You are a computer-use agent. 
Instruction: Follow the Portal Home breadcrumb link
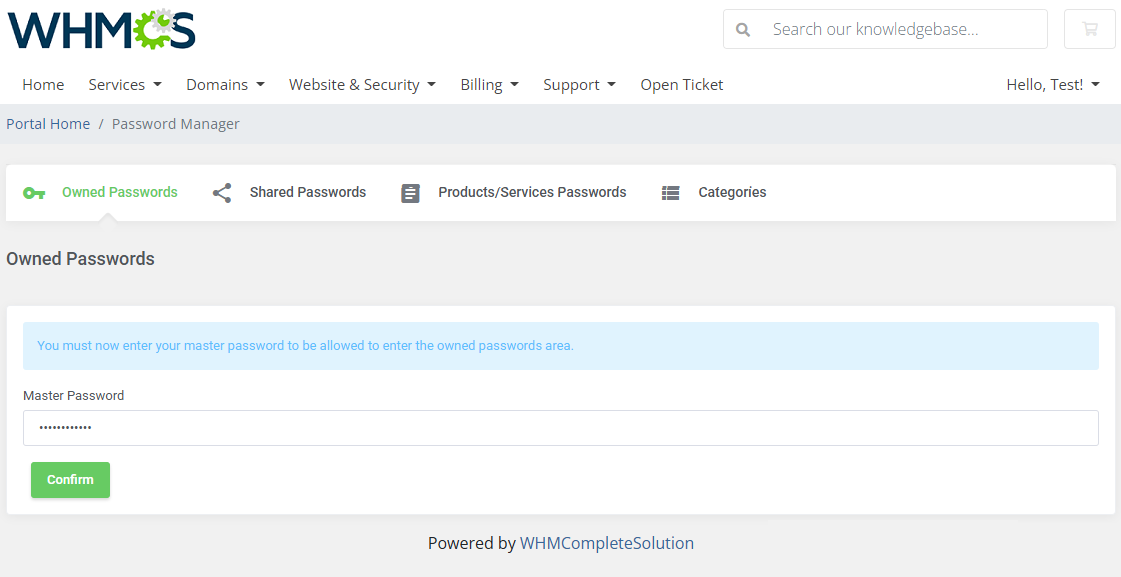(x=48, y=124)
